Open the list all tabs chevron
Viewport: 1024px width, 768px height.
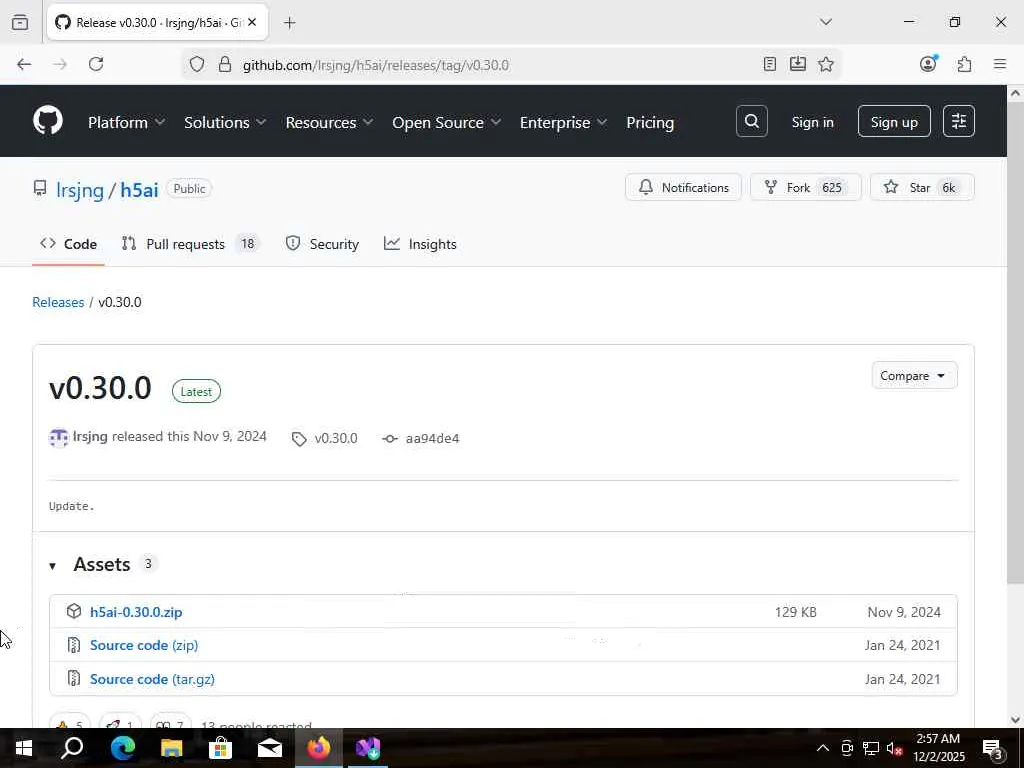click(x=825, y=22)
